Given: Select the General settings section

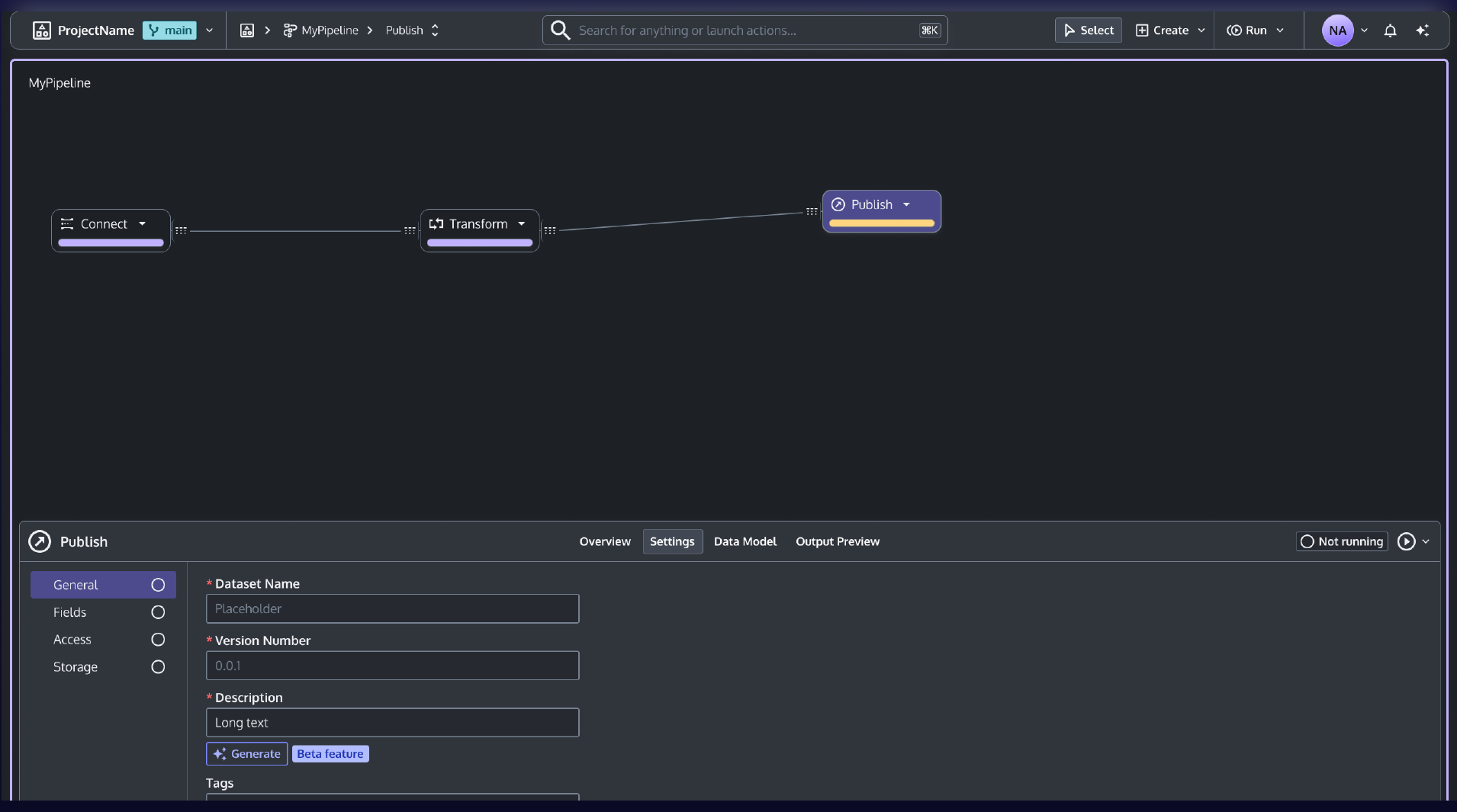Looking at the screenshot, I should (x=103, y=585).
